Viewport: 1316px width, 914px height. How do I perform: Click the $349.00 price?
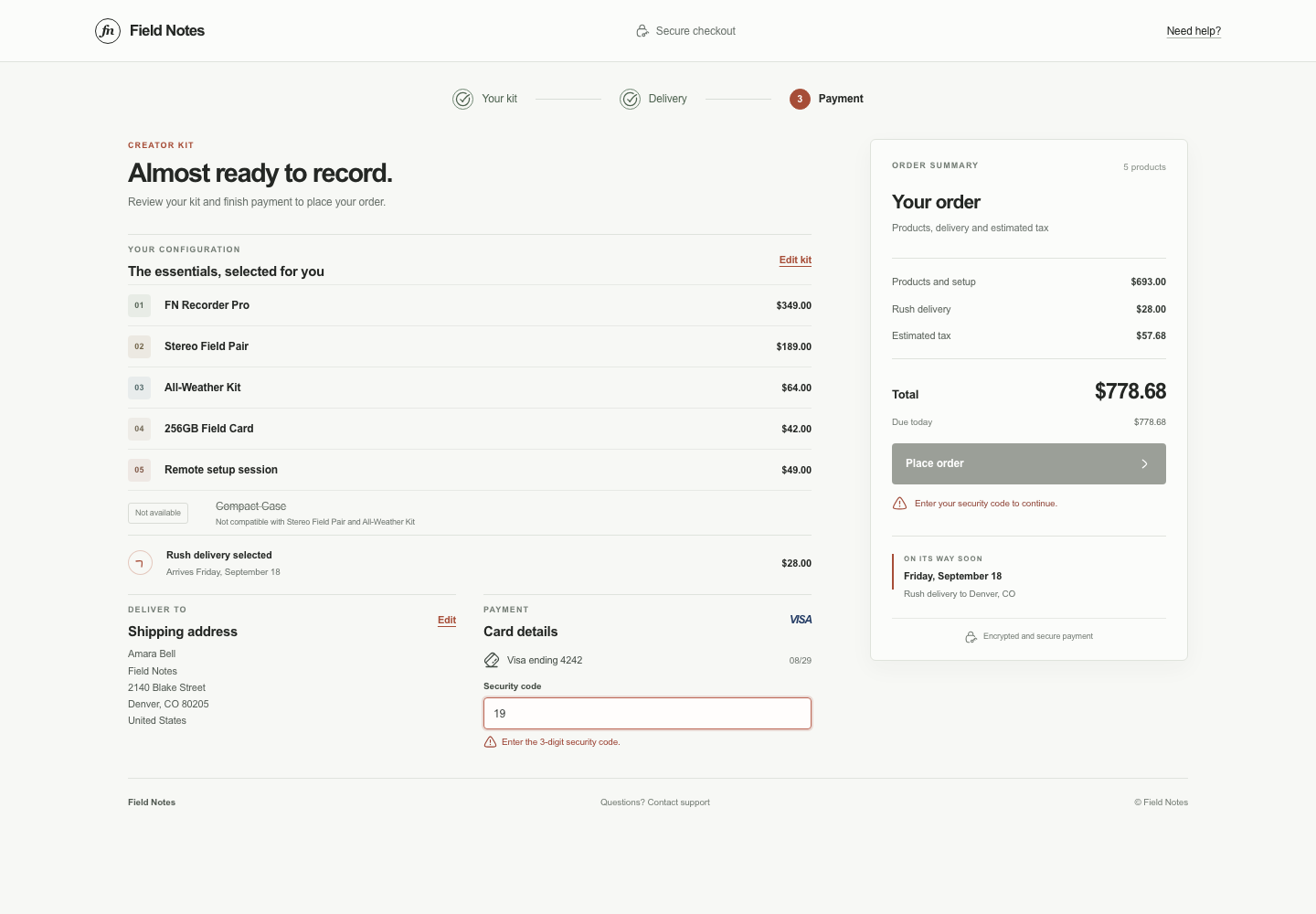click(794, 305)
